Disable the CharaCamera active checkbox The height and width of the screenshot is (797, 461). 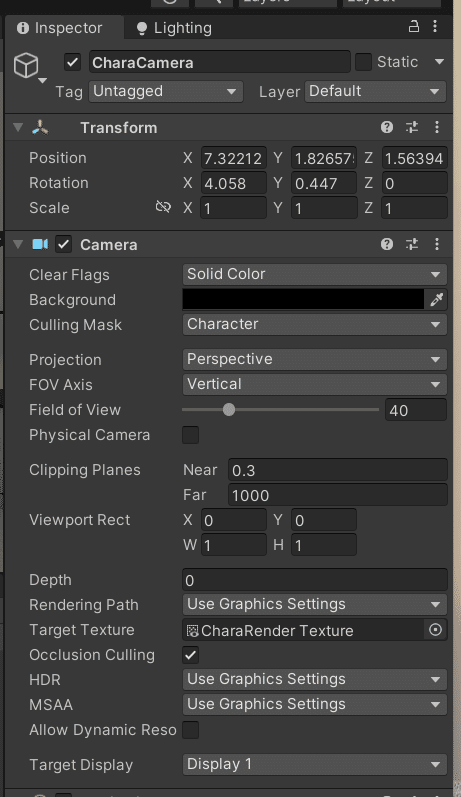tap(73, 63)
